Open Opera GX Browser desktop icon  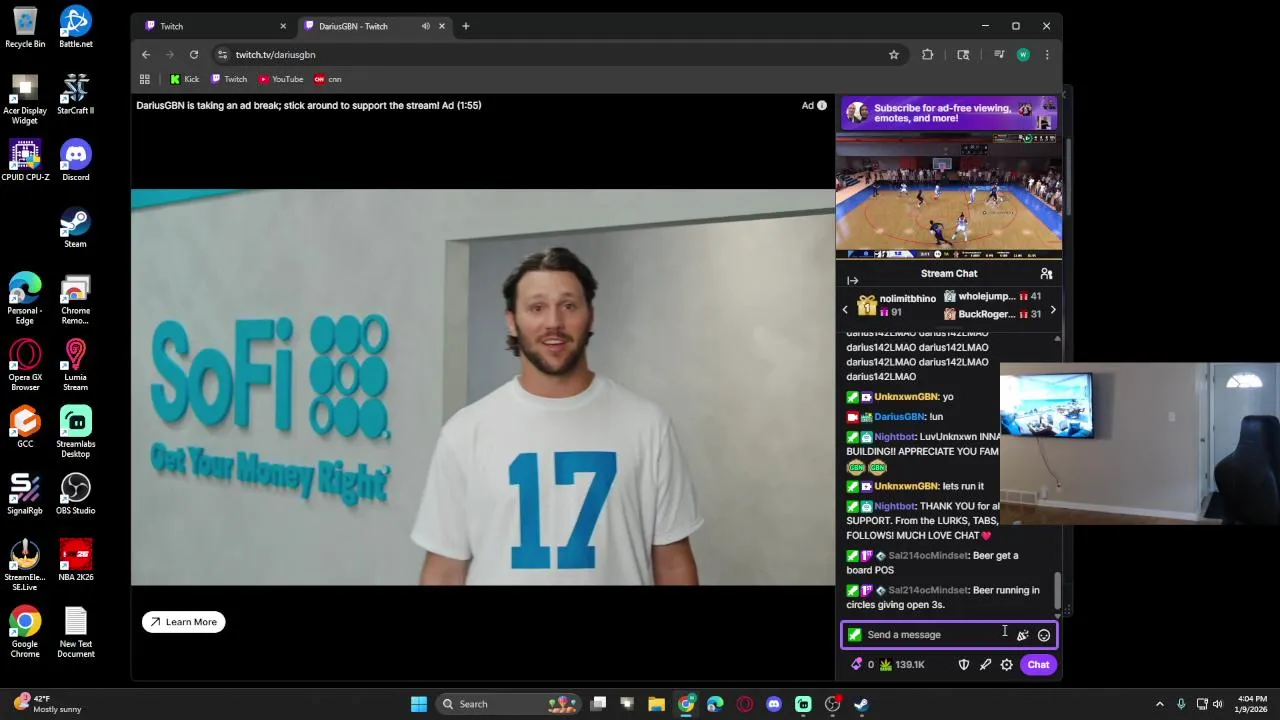coord(25,366)
